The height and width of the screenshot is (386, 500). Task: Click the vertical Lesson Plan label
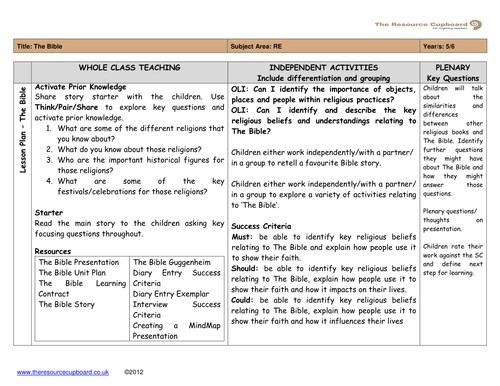pyautogui.click(x=23, y=130)
